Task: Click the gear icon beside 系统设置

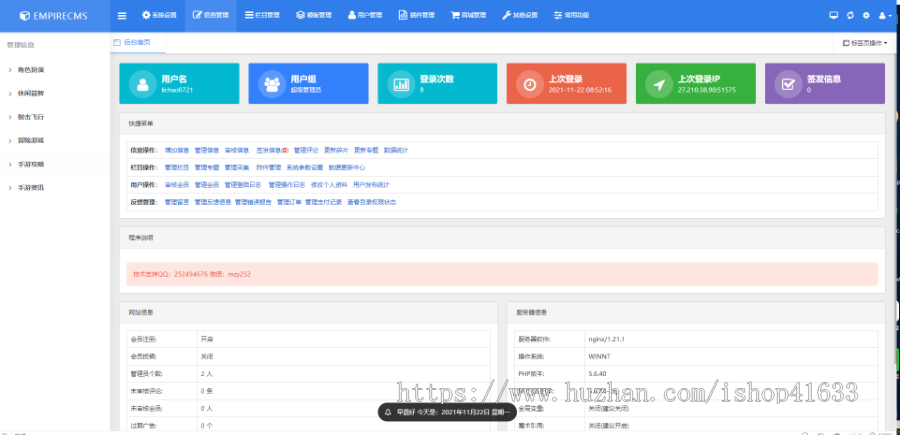Action: coord(146,15)
